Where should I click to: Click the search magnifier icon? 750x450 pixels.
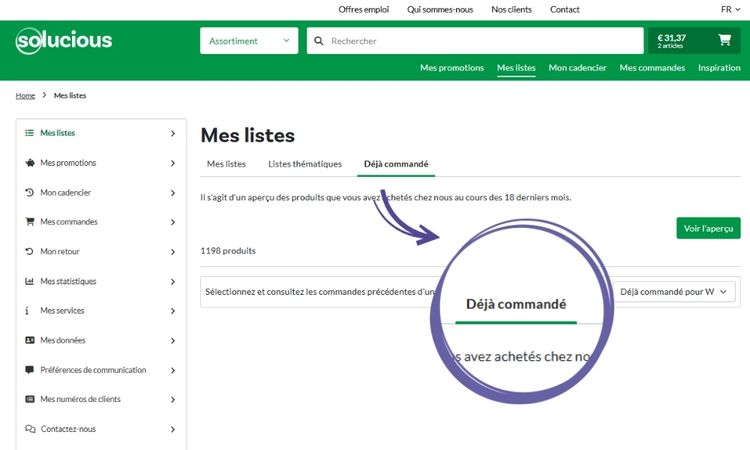coord(319,41)
